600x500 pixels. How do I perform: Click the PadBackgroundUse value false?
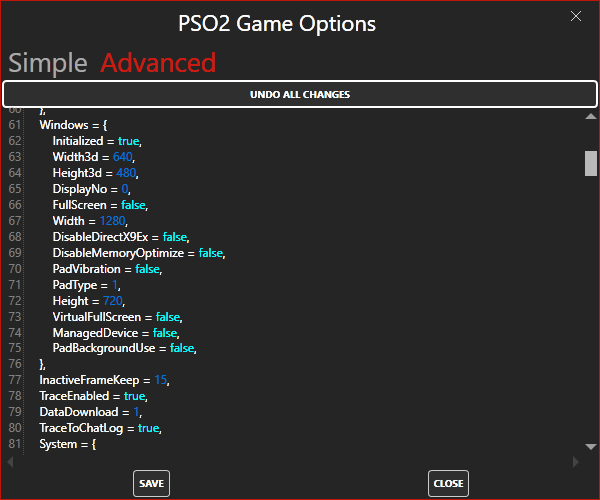[182, 349]
